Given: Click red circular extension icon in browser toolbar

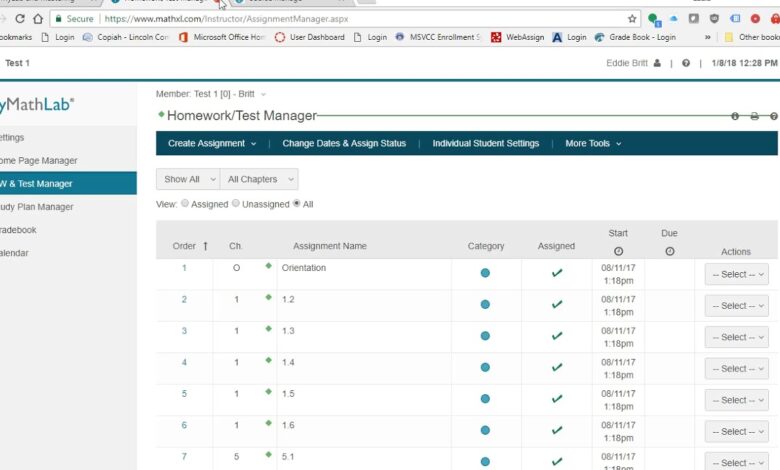Looking at the screenshot, I should tap(755, 19).
